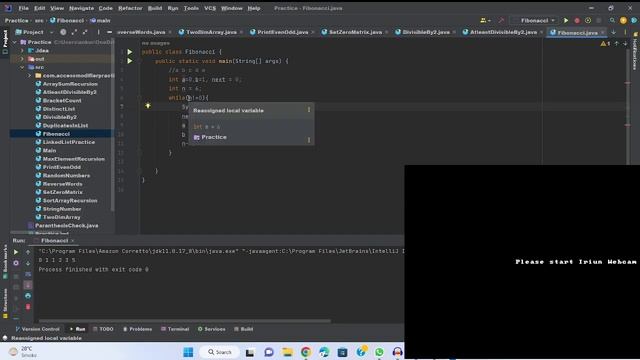Open the Refactor menu
The height and width of the screenshot is (360, 640).
(x=130, y=8)
